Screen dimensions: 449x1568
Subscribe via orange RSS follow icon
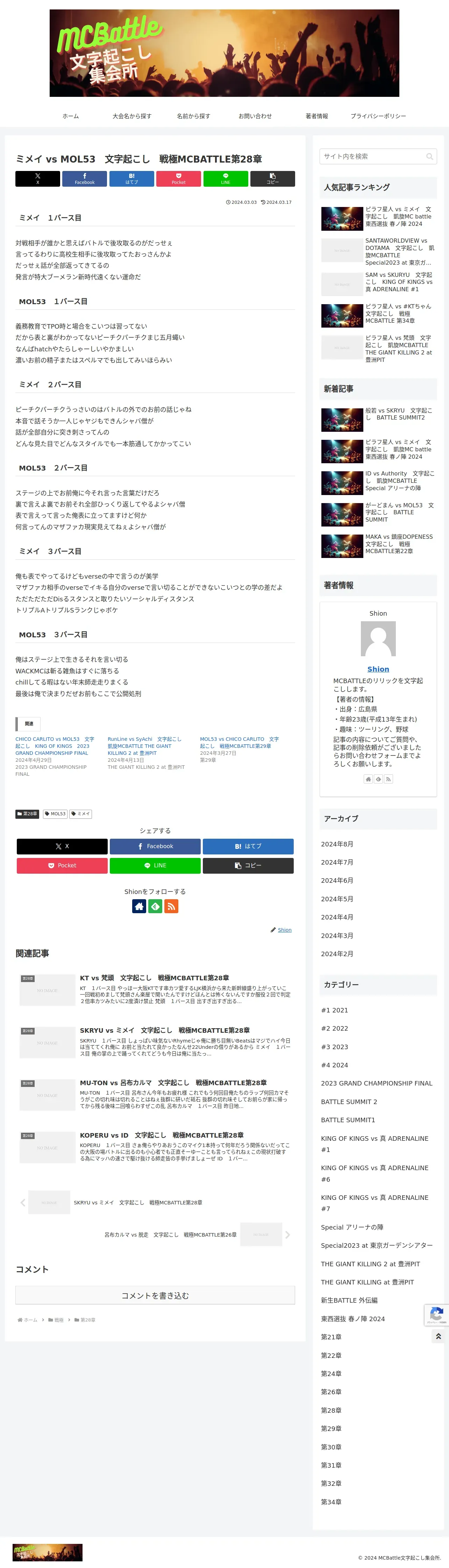171,906
